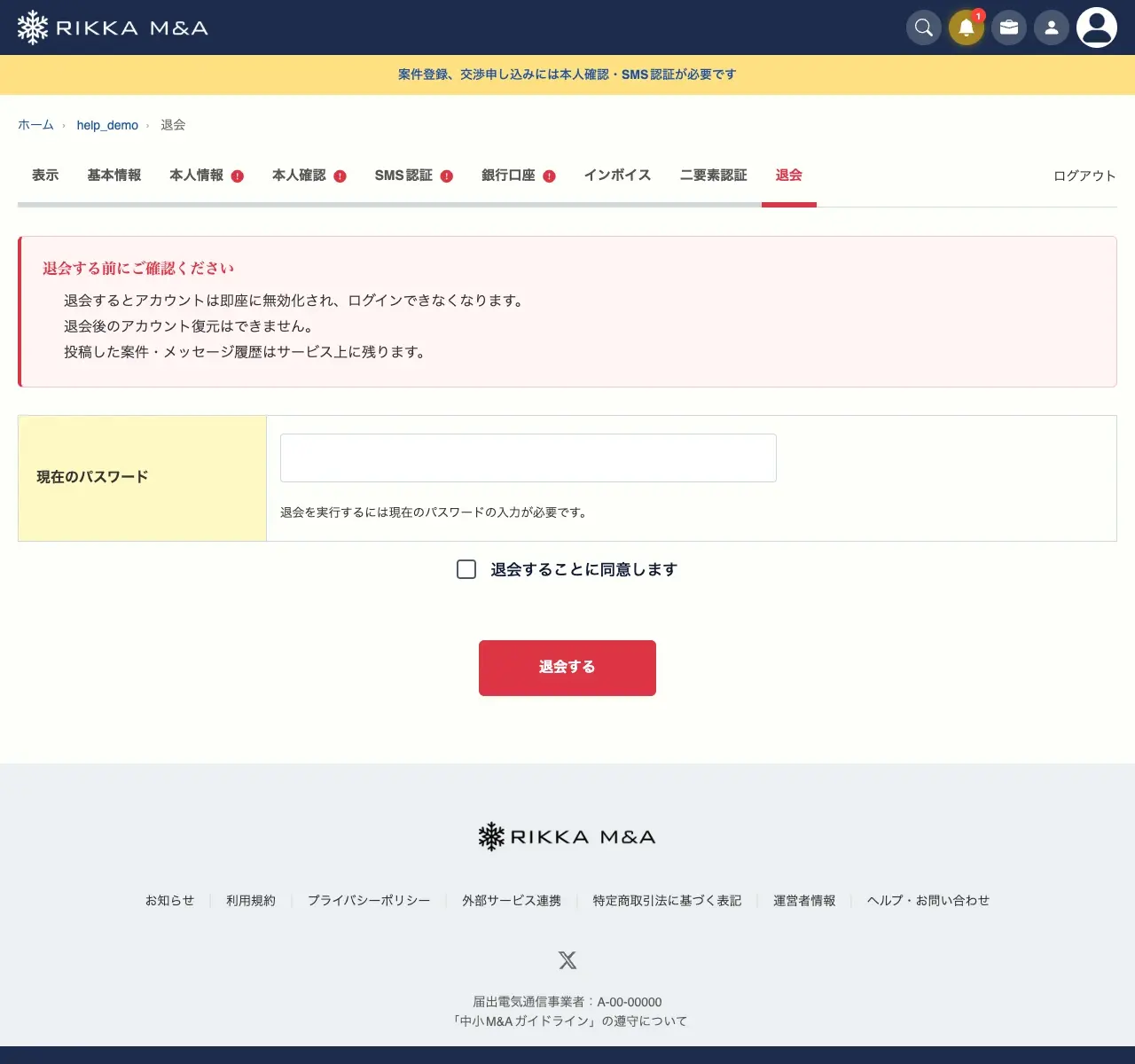Click the RIKKA M&A header logo

tap(113, 27)
